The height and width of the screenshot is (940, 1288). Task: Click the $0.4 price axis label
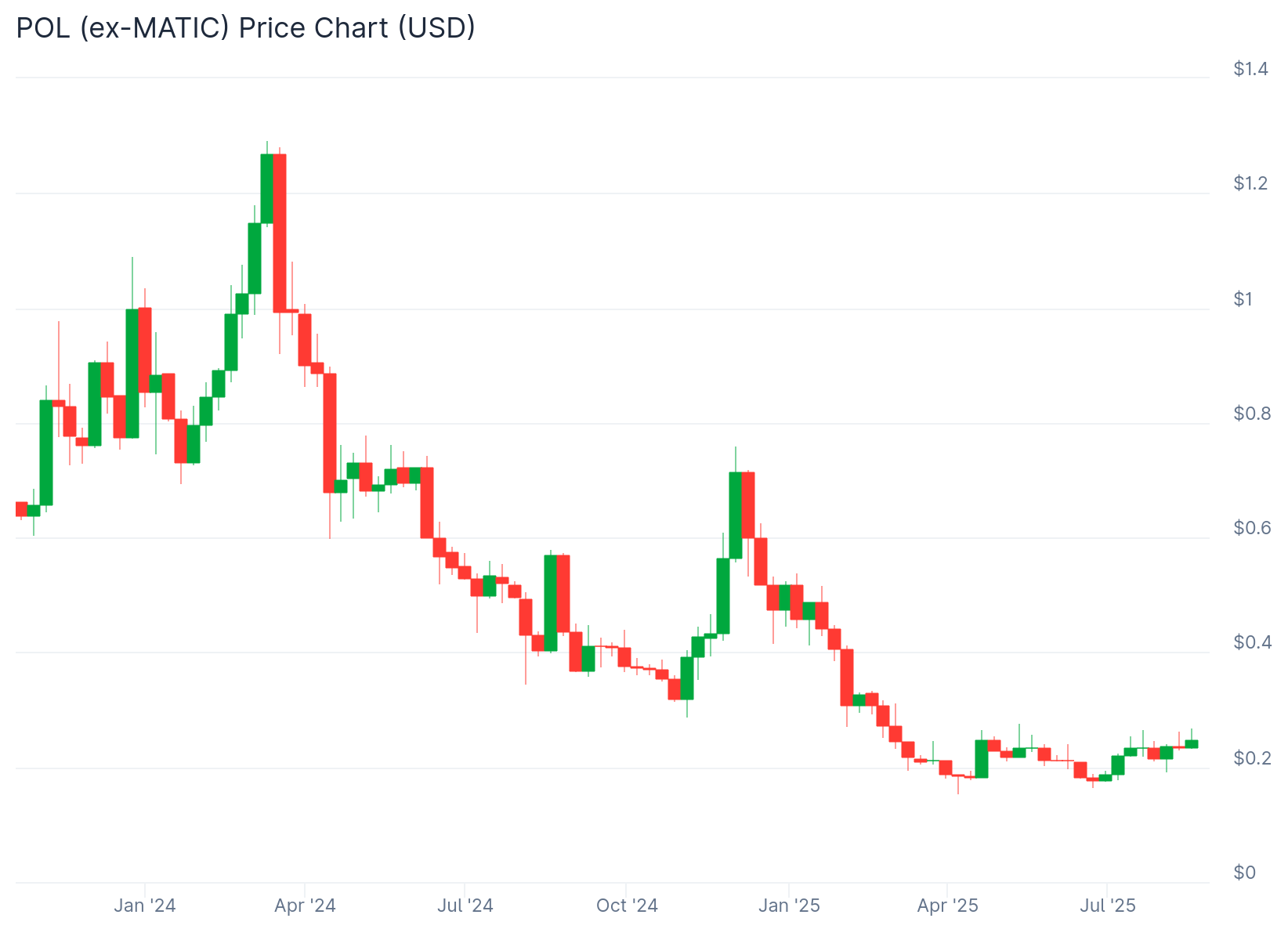click(x=1252, y=642)
